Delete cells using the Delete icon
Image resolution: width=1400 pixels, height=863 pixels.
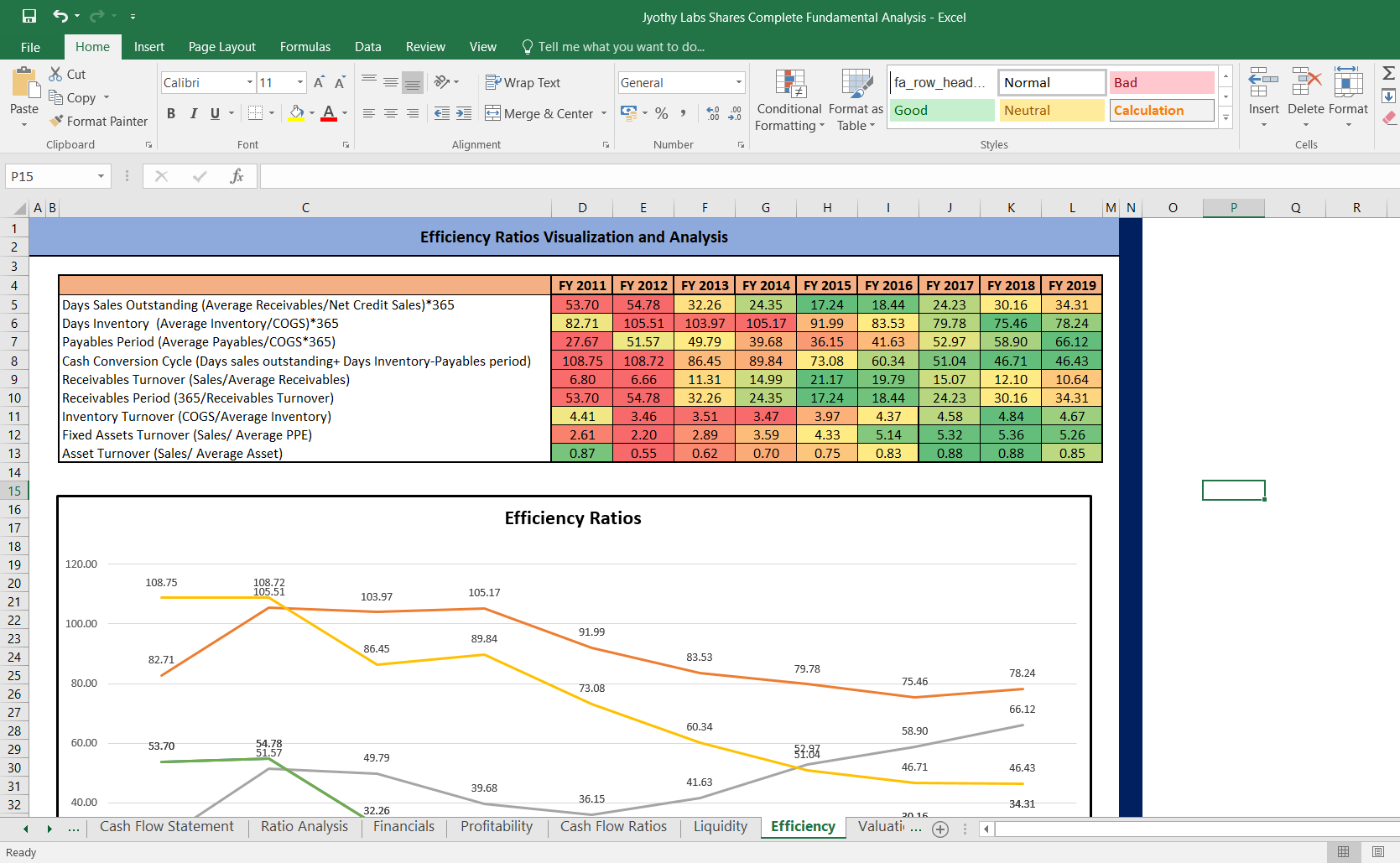pos(1306,83)
